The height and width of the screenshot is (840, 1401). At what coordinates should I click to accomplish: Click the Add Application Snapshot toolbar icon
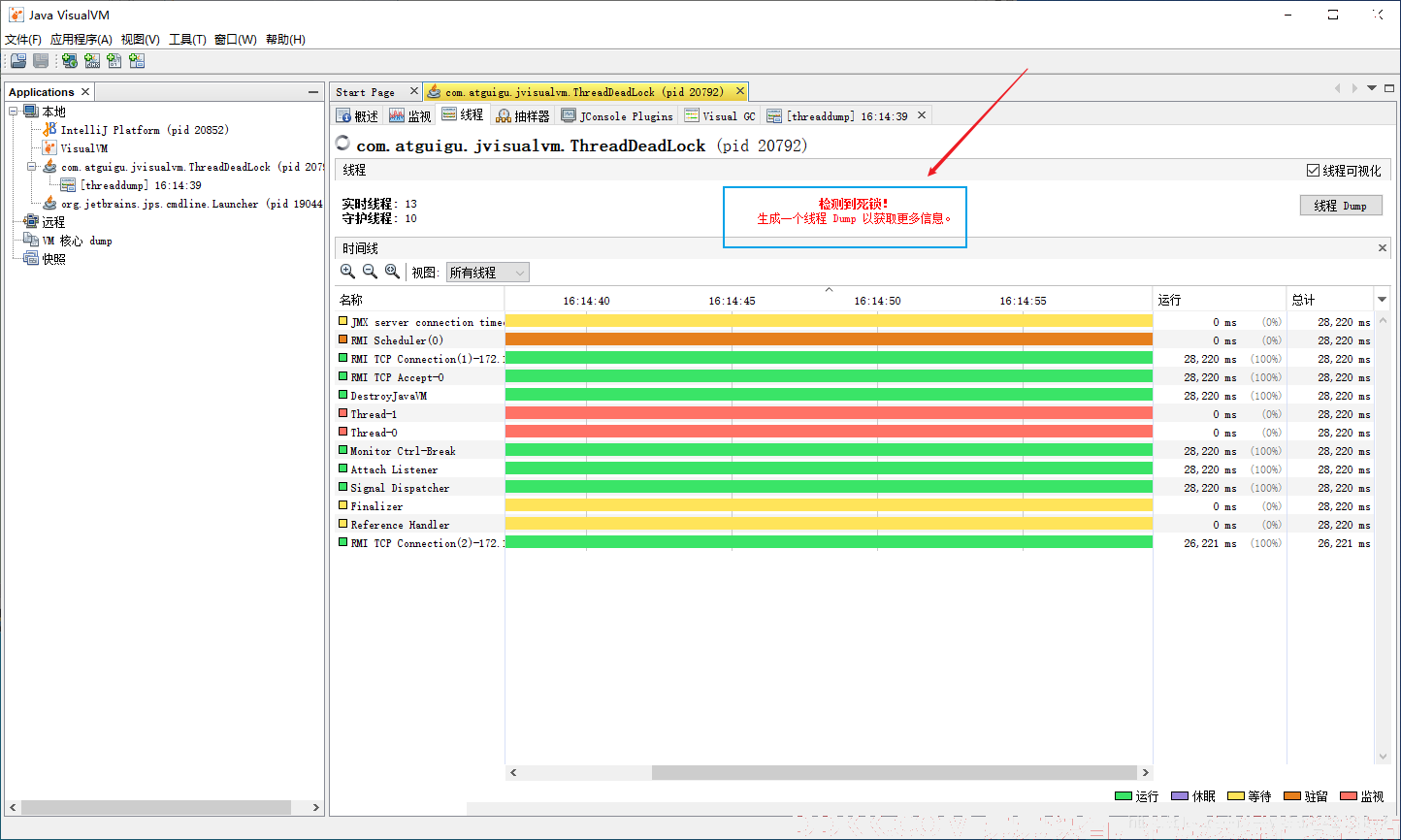pyautogui.click(x=137, y=60)
